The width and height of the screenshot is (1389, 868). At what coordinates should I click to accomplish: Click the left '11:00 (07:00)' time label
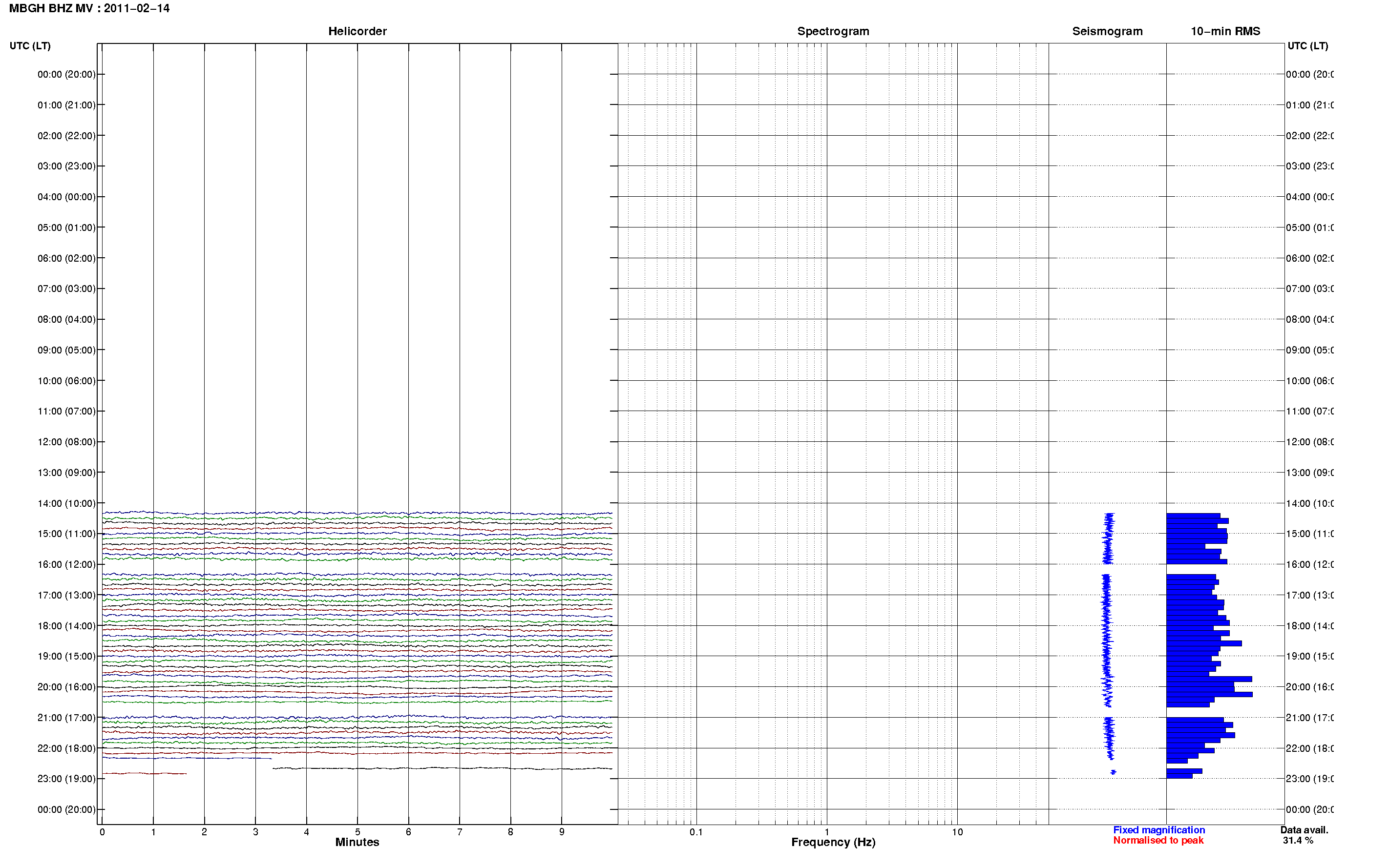coord(66,411)
